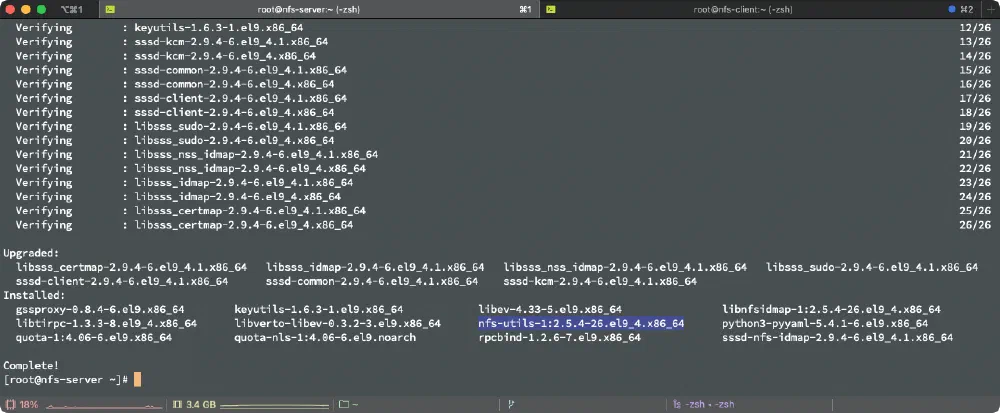Click the 12/26 verification counter
Screen dimensions: 1000x413
[975, 28]
